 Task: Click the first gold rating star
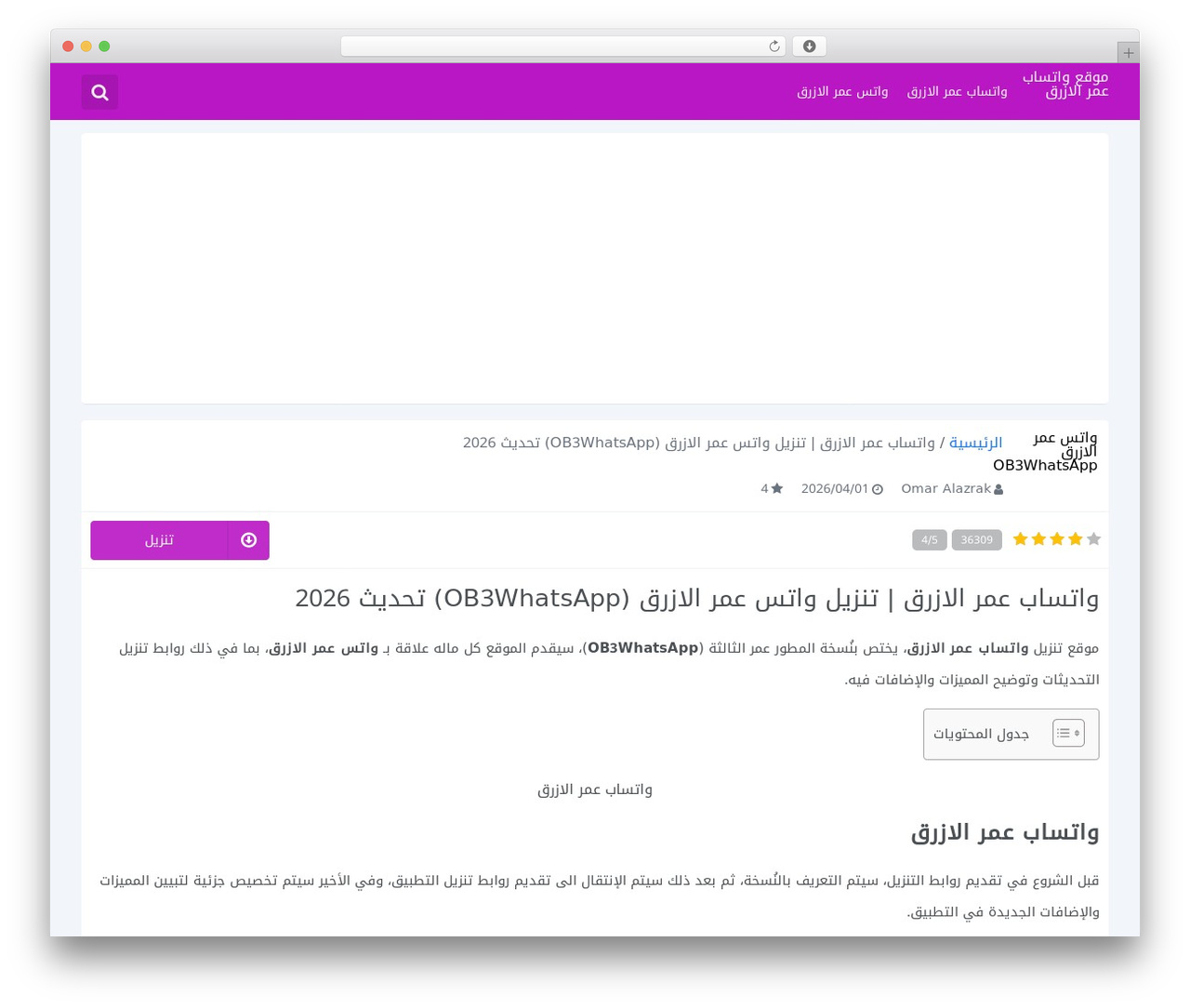1020,539
